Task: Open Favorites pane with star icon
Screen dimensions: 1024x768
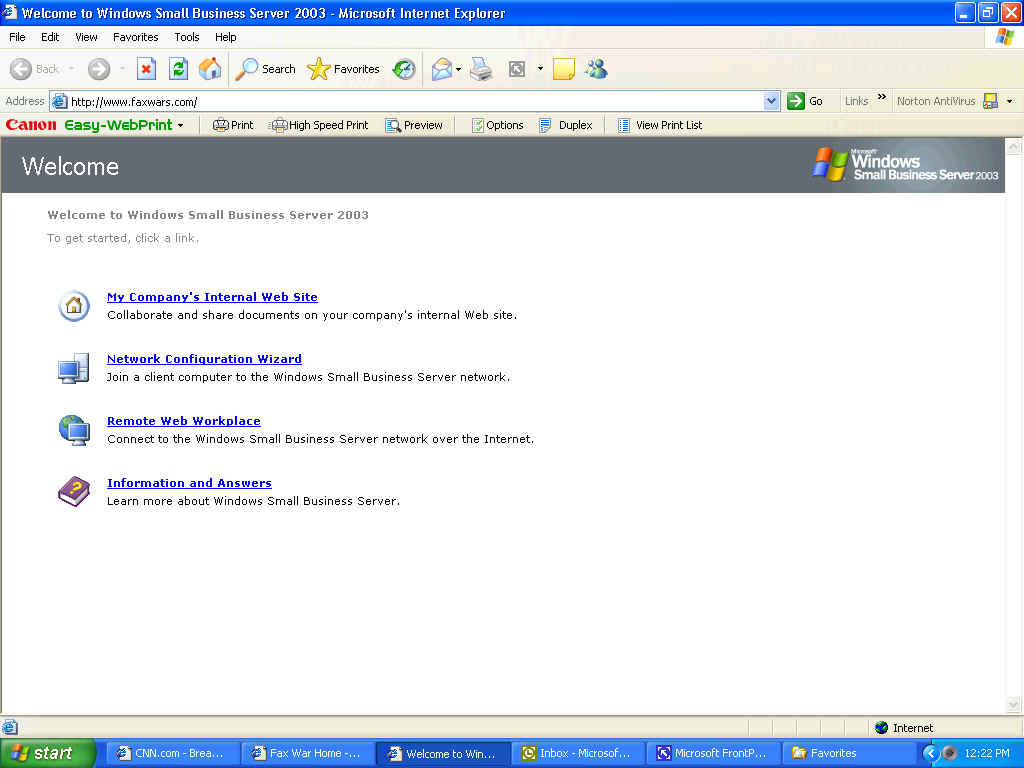Action: [319, 69]
